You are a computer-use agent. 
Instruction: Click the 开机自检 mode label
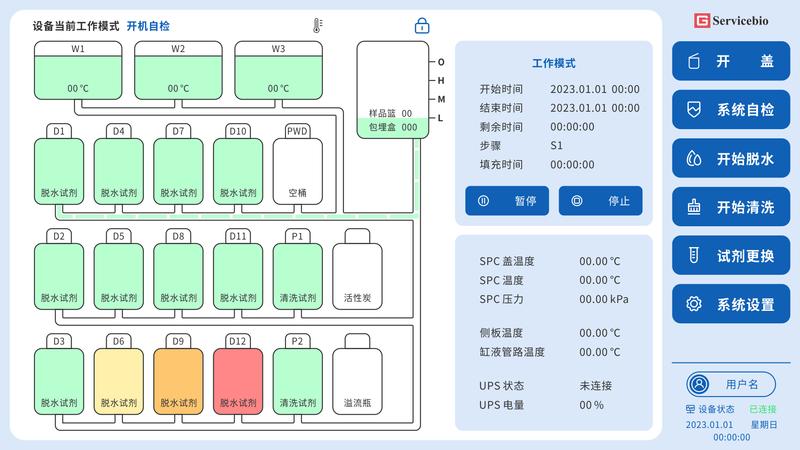tap(148, 26)
